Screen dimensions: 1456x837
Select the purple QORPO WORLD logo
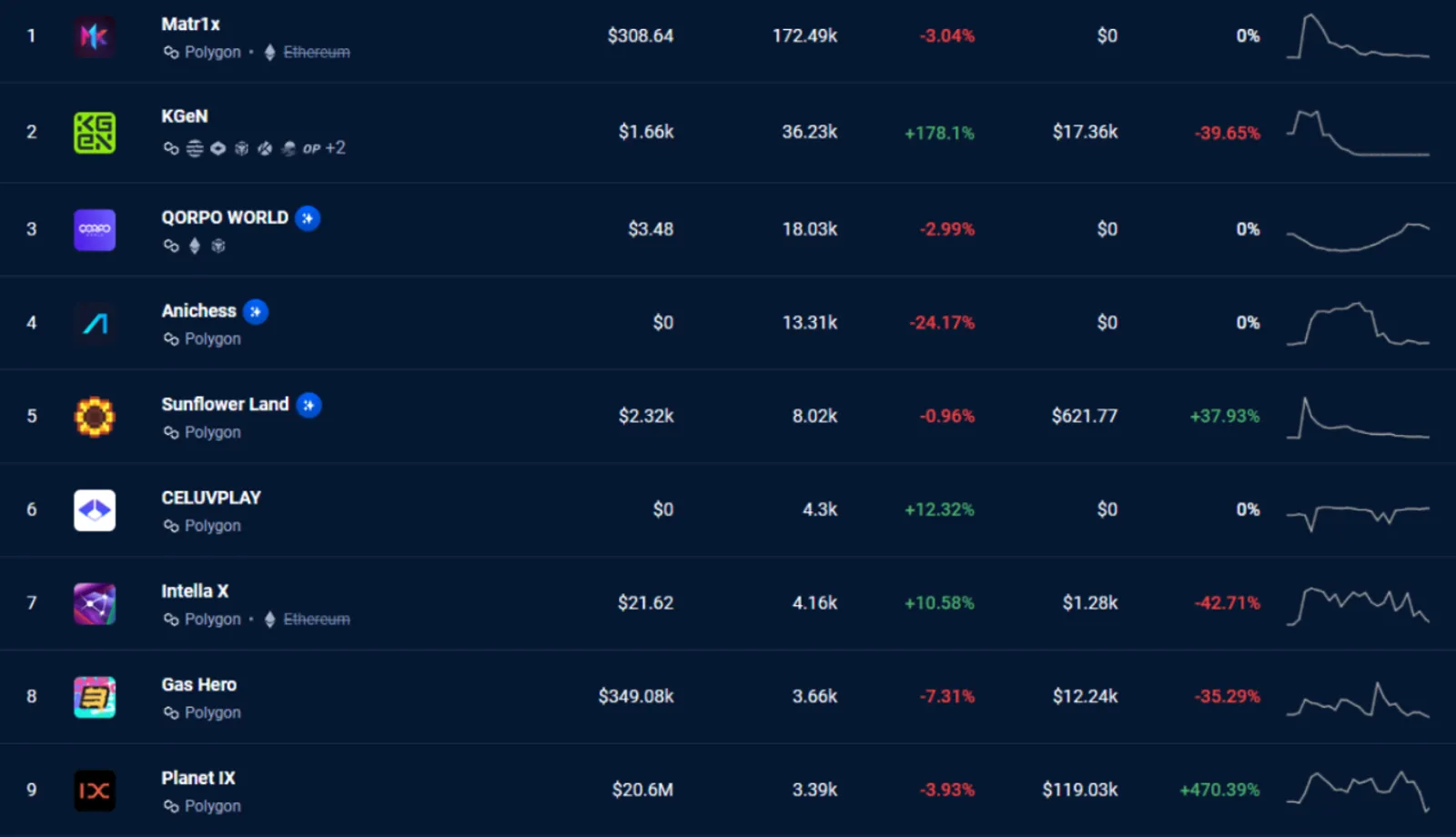coord(95,229)
